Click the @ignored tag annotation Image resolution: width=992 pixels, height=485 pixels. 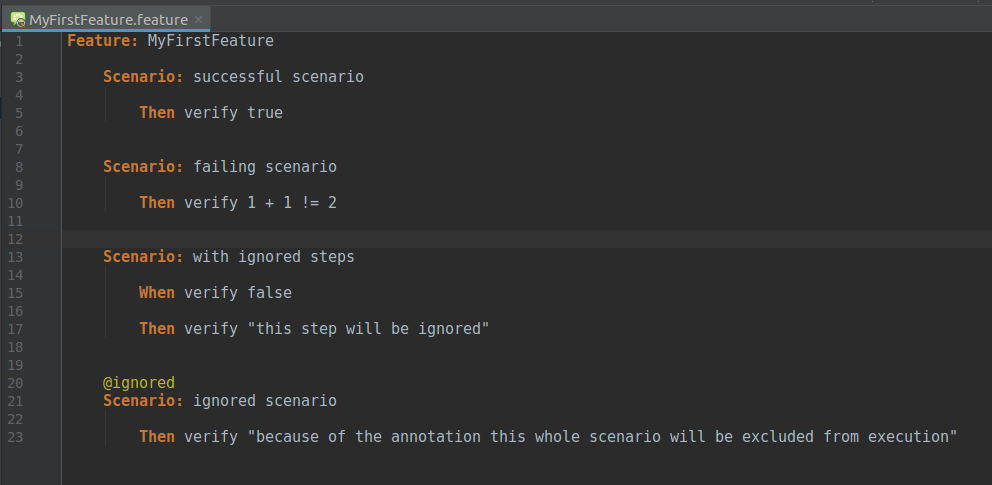coord(139,383)
